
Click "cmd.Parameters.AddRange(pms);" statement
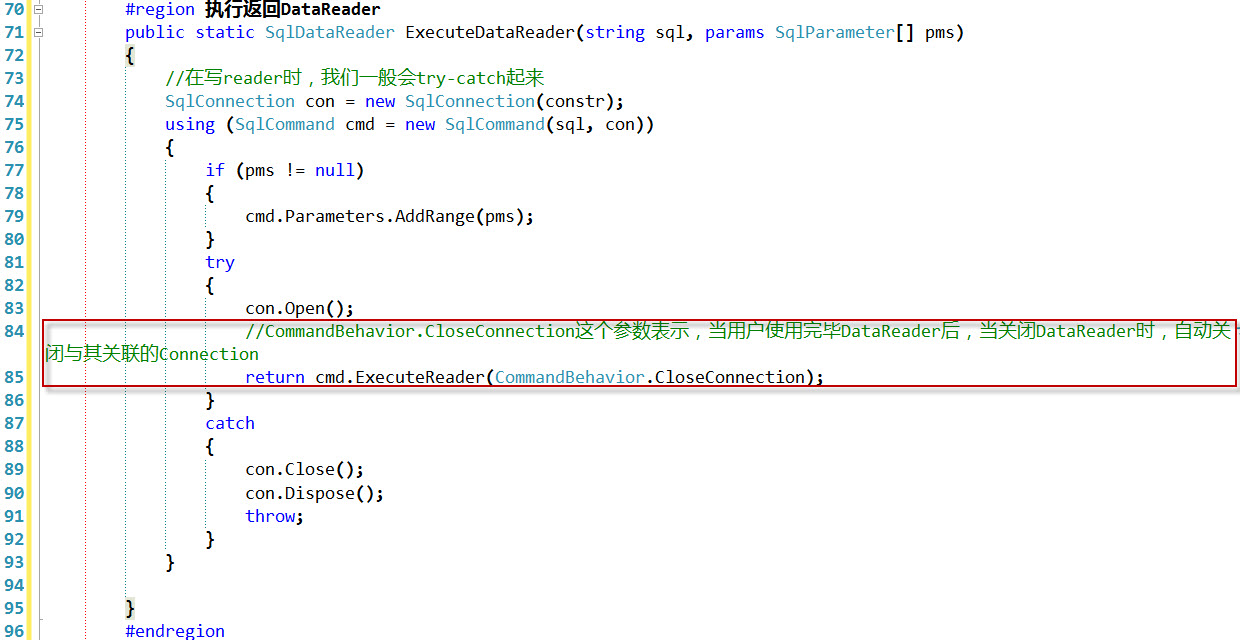pos(390,216)
